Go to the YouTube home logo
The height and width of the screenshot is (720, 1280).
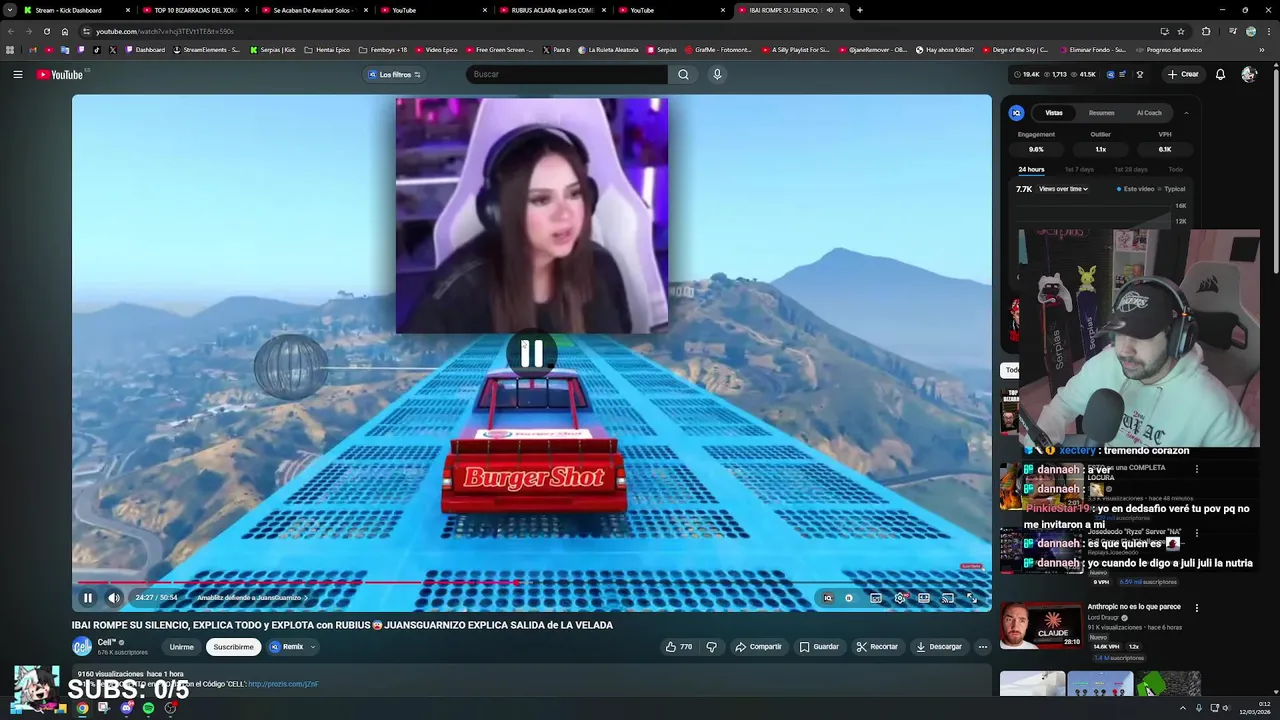click(60, 74)
